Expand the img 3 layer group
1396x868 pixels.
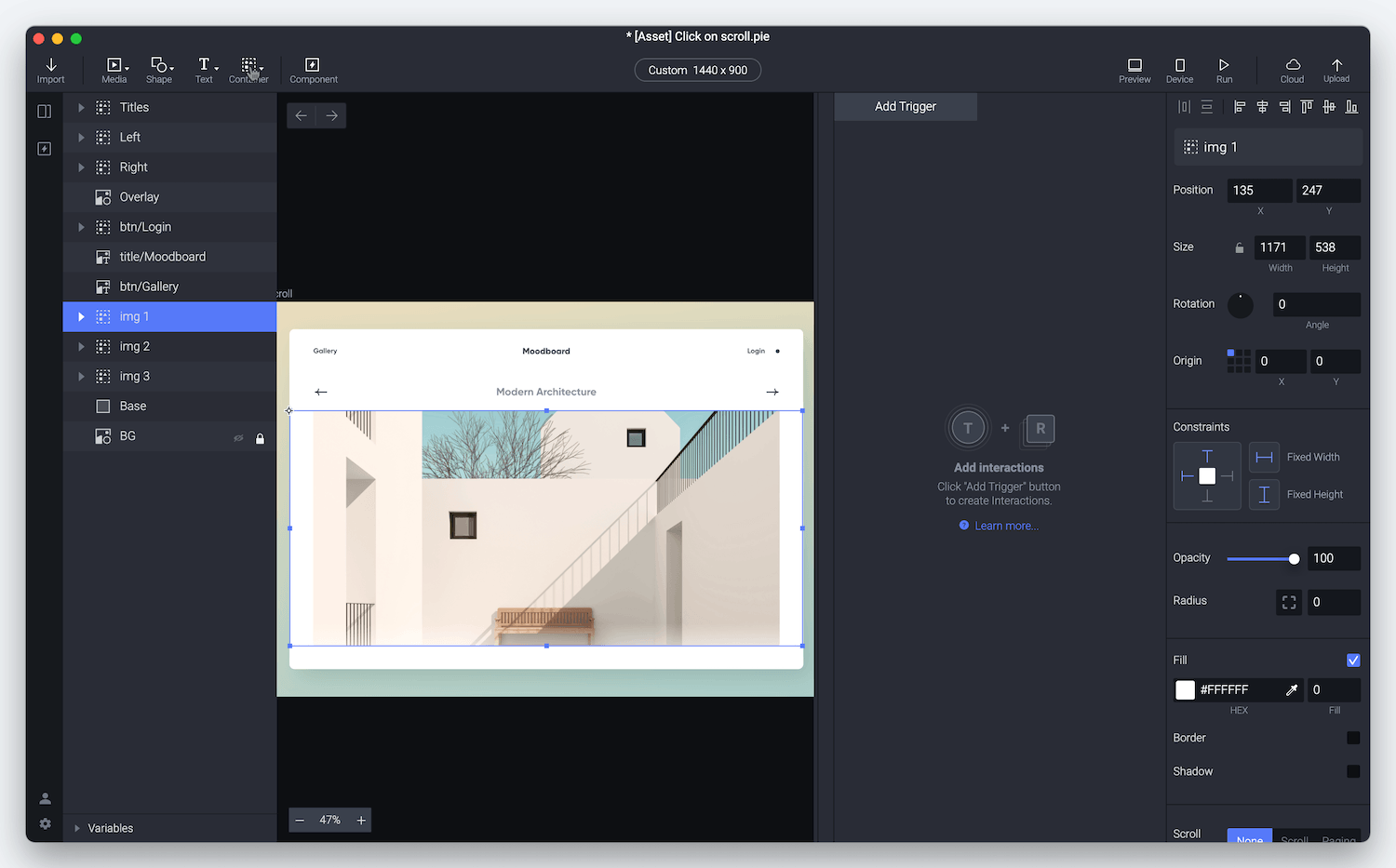click(81, 377)
